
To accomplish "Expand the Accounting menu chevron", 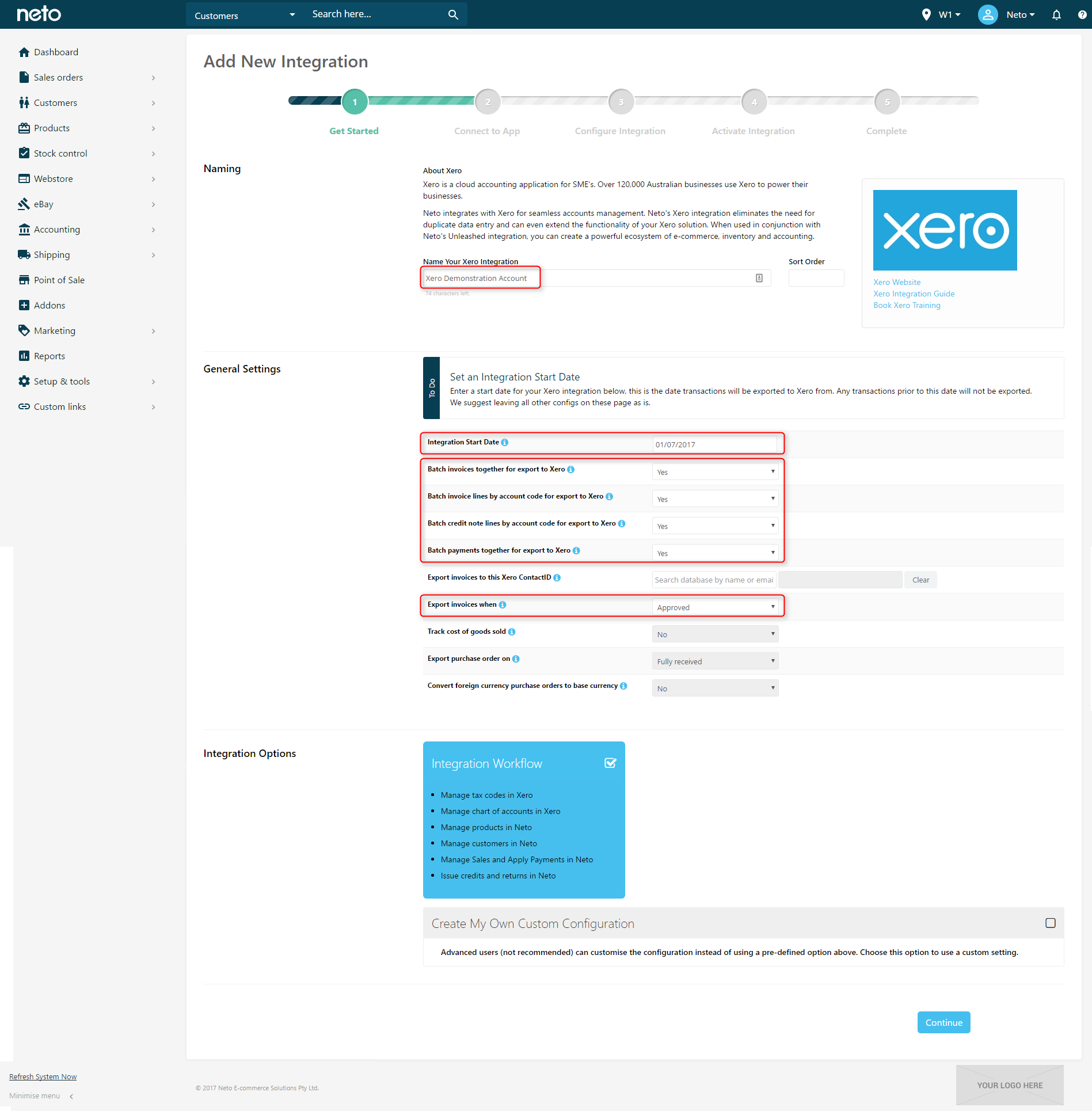I will pyautogui.click(x=153, y=230).
